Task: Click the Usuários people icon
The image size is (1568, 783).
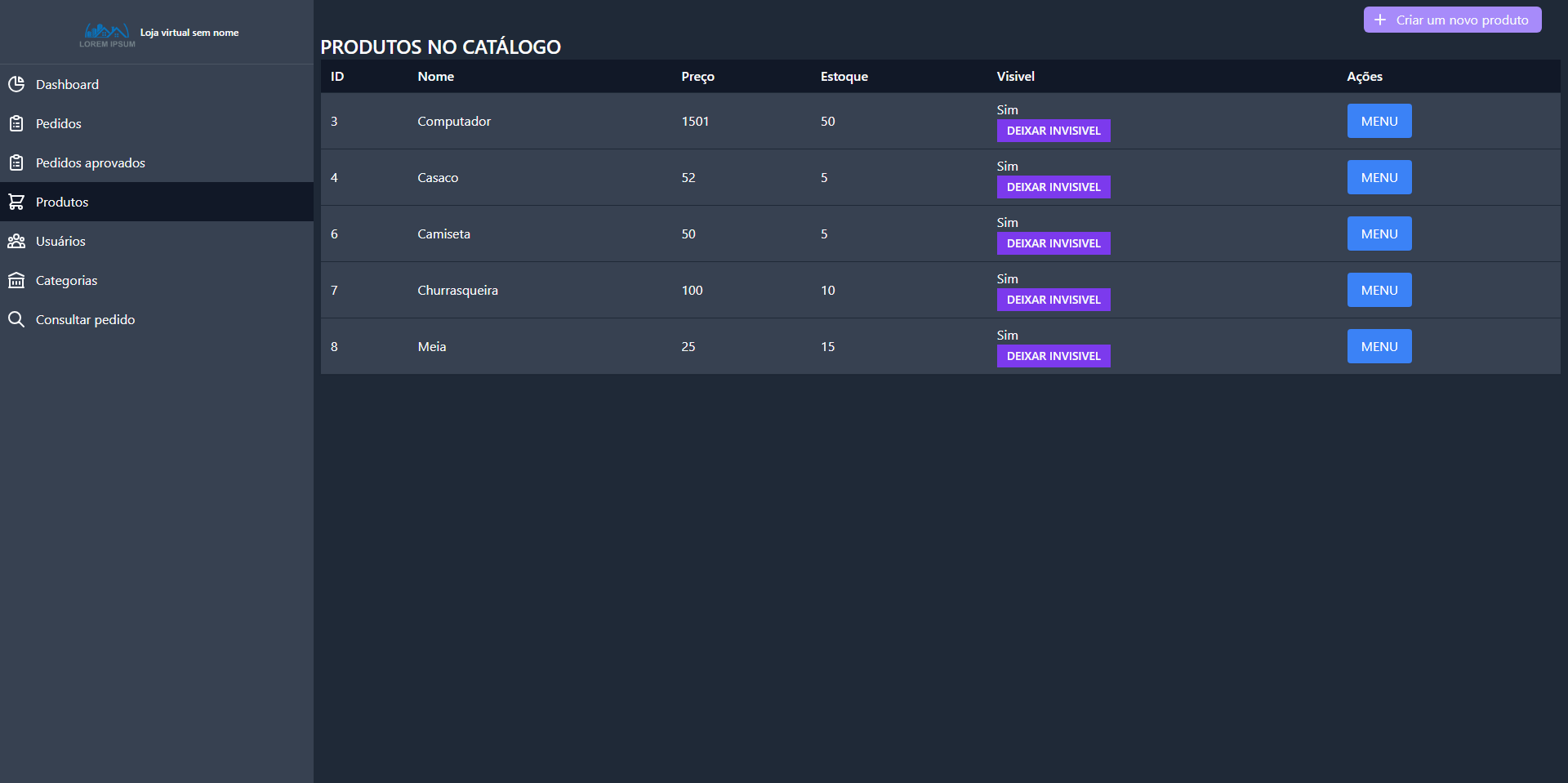Action: pos(16,240)
